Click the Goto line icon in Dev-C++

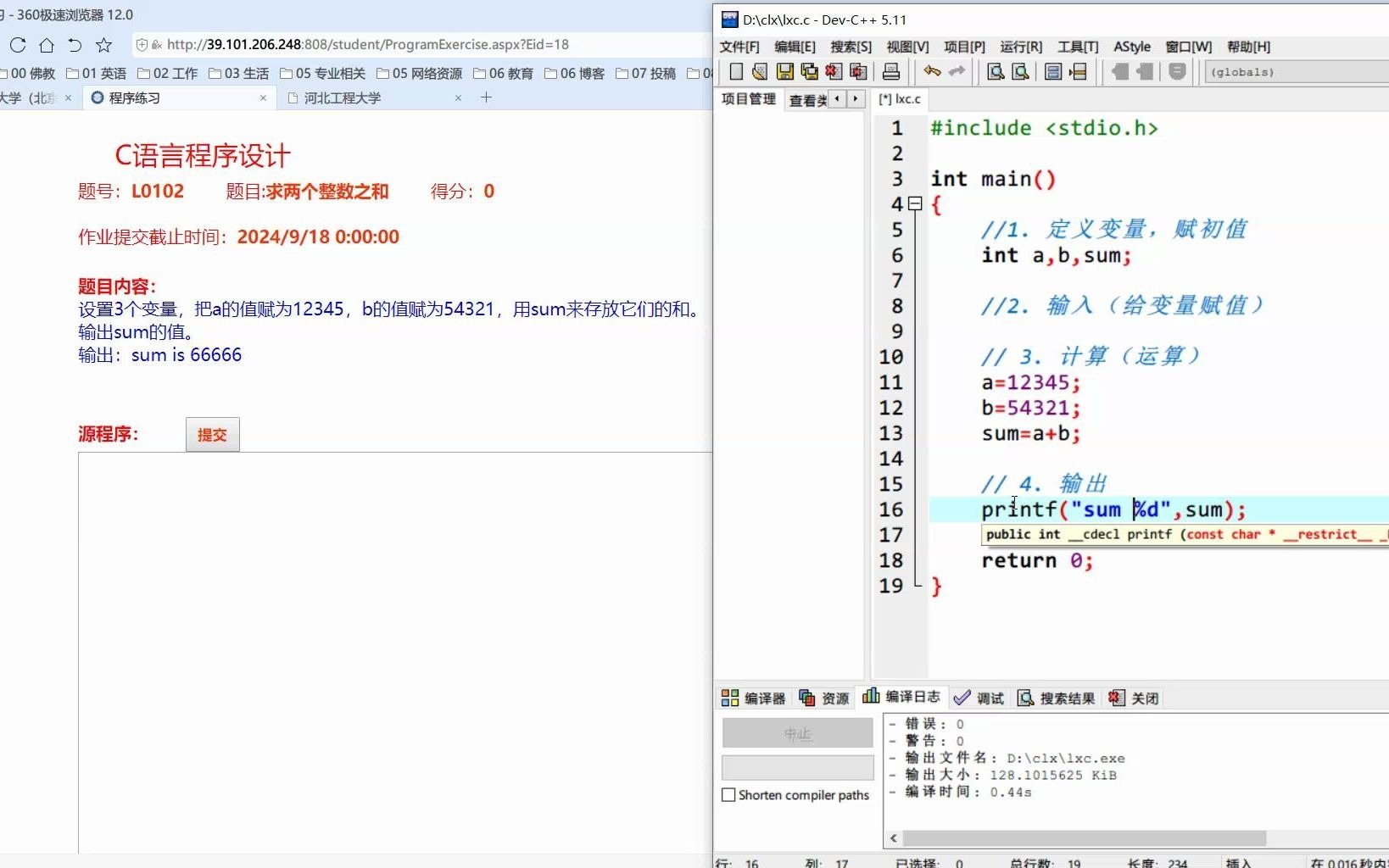coord(1078,72)
